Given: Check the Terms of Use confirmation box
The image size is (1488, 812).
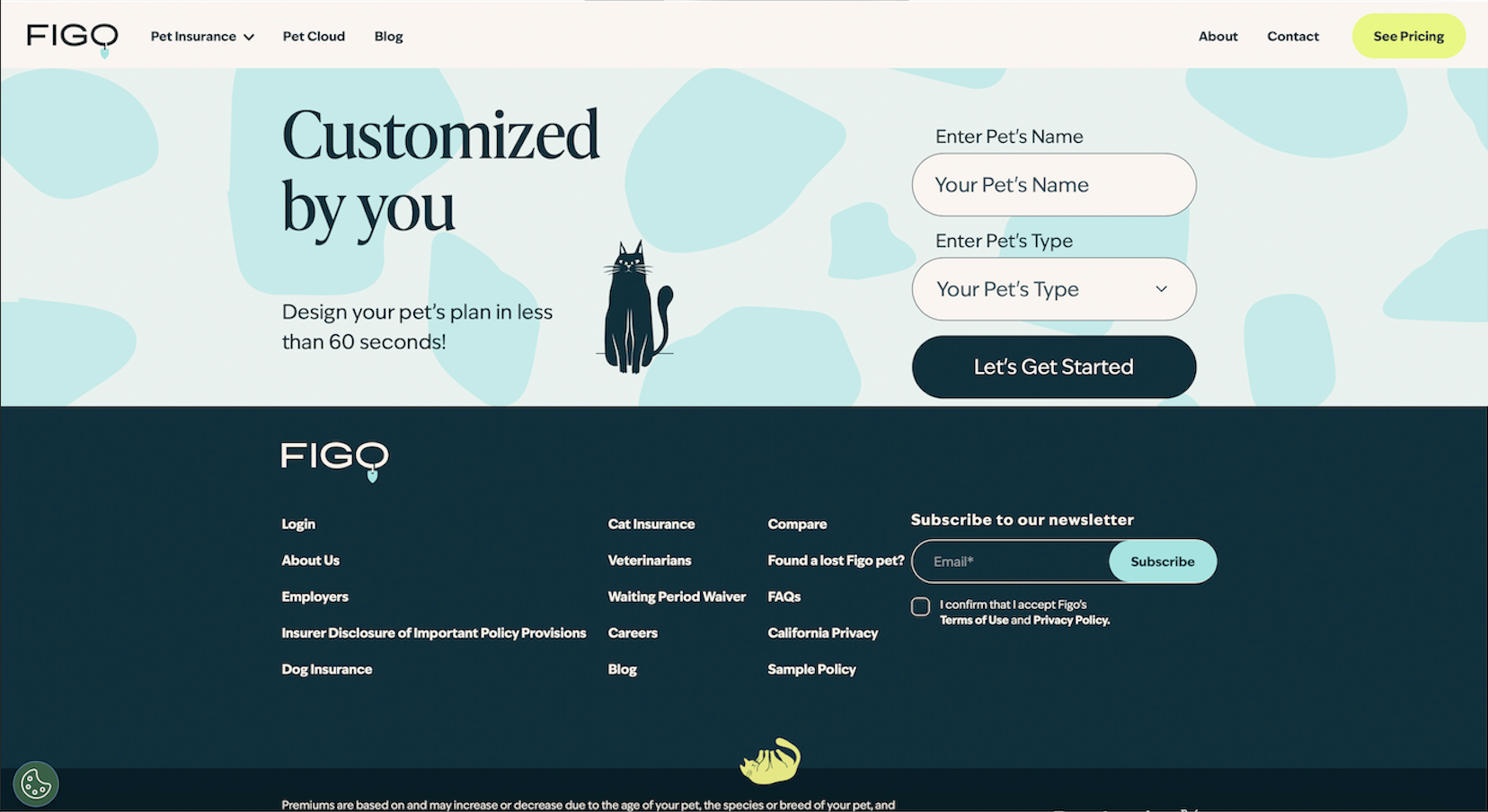Looking at the screenshot, I should (920, 606).
